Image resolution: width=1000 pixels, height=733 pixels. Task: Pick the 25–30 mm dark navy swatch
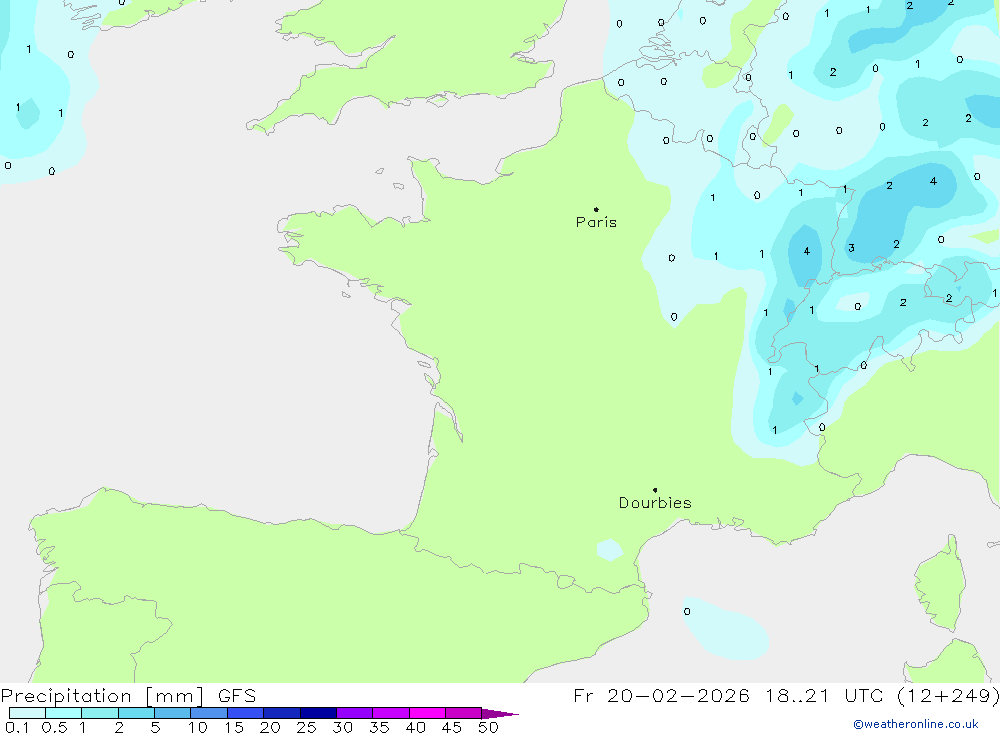point(318,713)
